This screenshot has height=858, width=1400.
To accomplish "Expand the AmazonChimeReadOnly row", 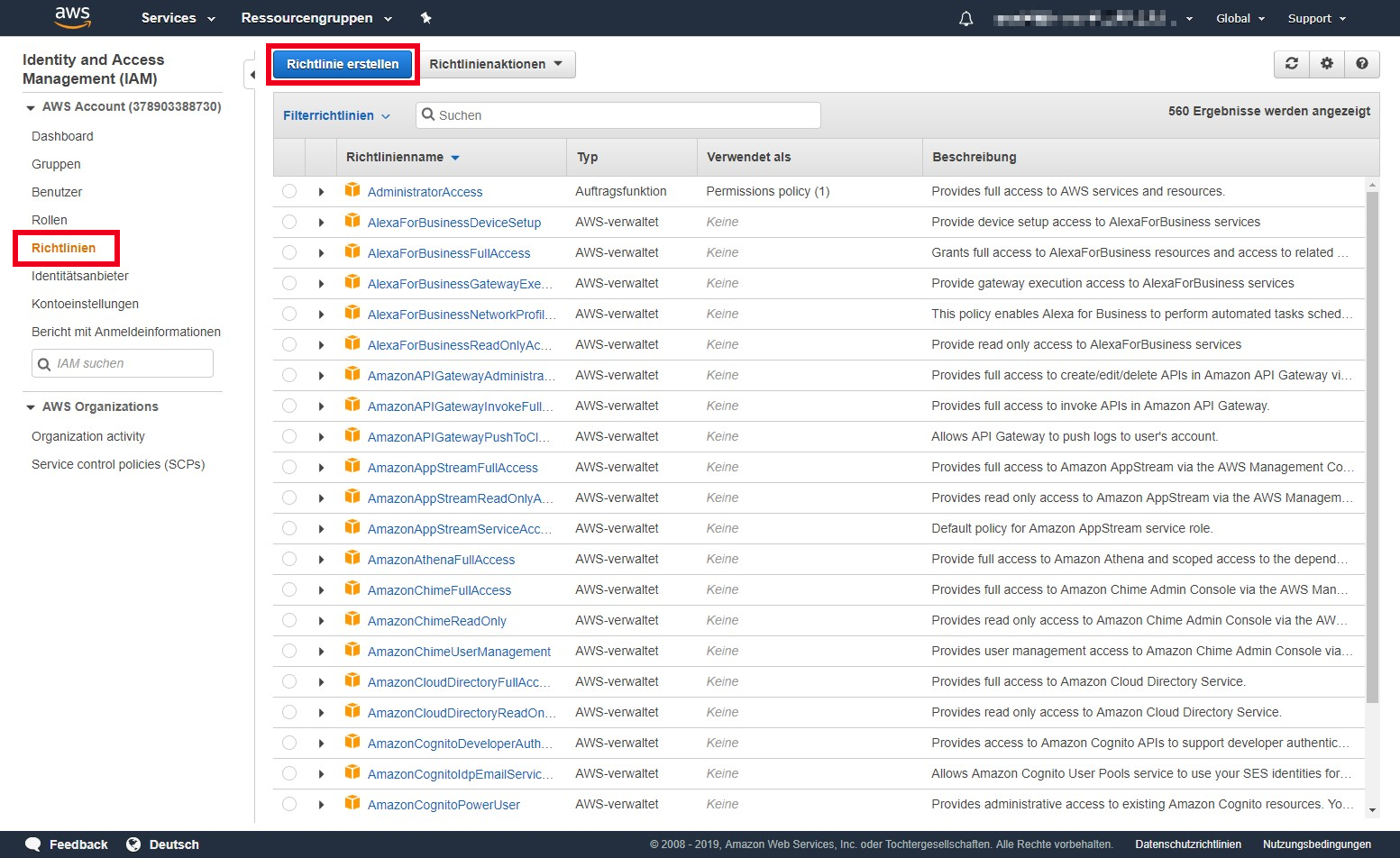I will (321, 621).
